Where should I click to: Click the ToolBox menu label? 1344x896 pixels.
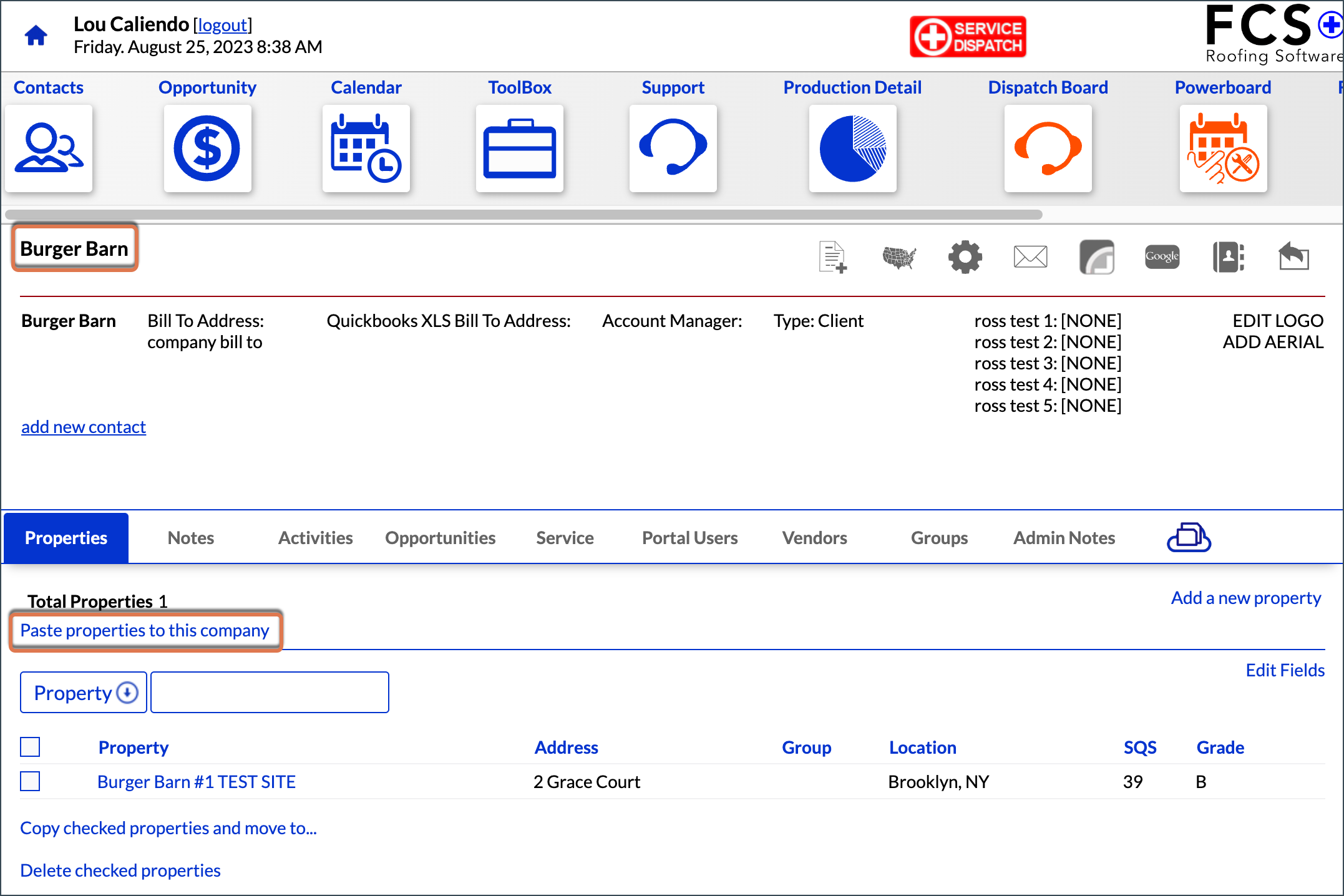pyautogui.click(x=520, y=87)
